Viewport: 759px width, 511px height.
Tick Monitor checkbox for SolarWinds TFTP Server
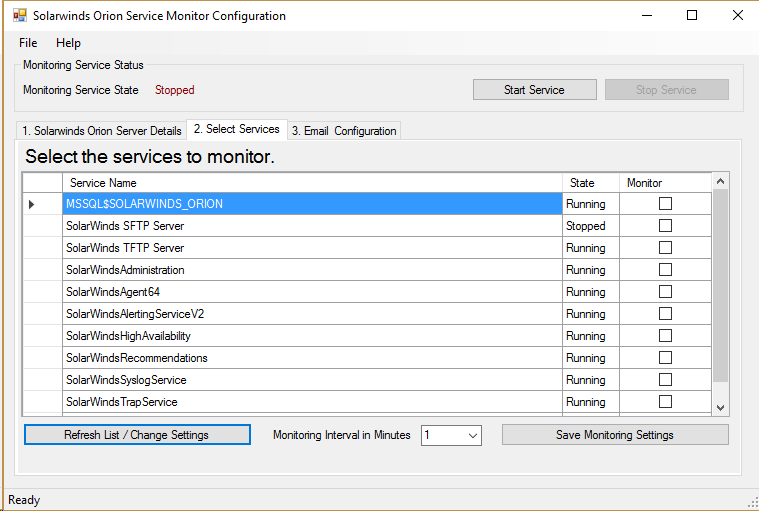[665, 248]
